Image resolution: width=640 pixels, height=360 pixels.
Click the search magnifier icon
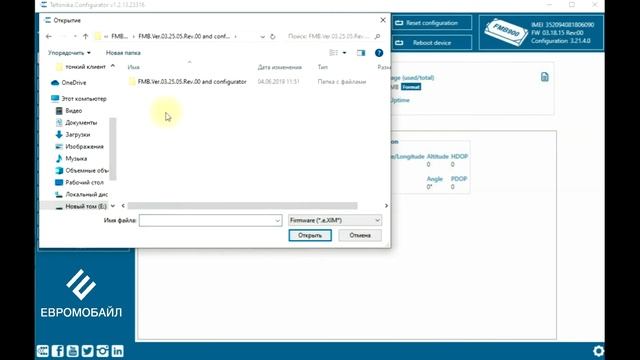377,36
